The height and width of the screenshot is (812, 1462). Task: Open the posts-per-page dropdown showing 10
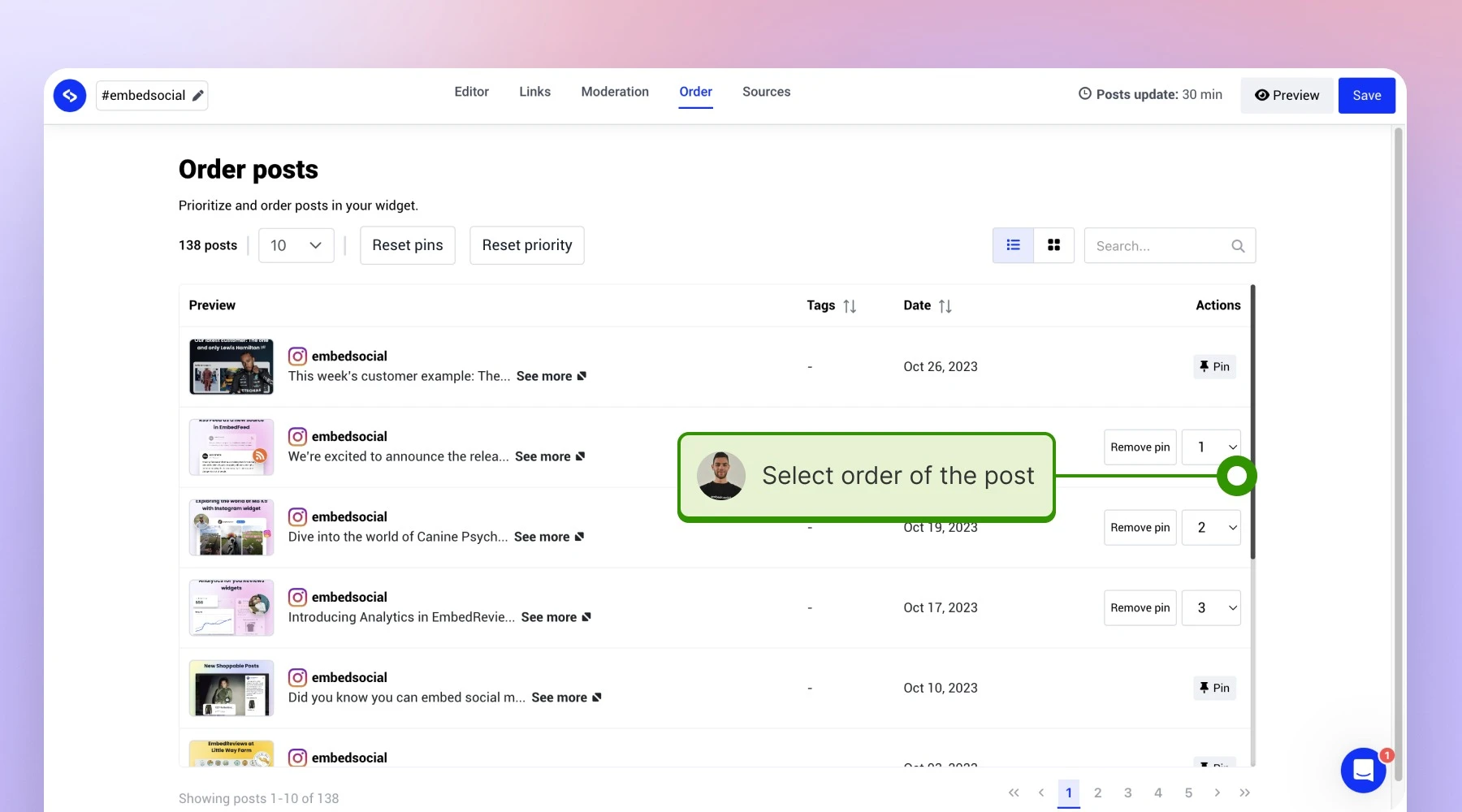pyautogui.click(x=296, y=245)
